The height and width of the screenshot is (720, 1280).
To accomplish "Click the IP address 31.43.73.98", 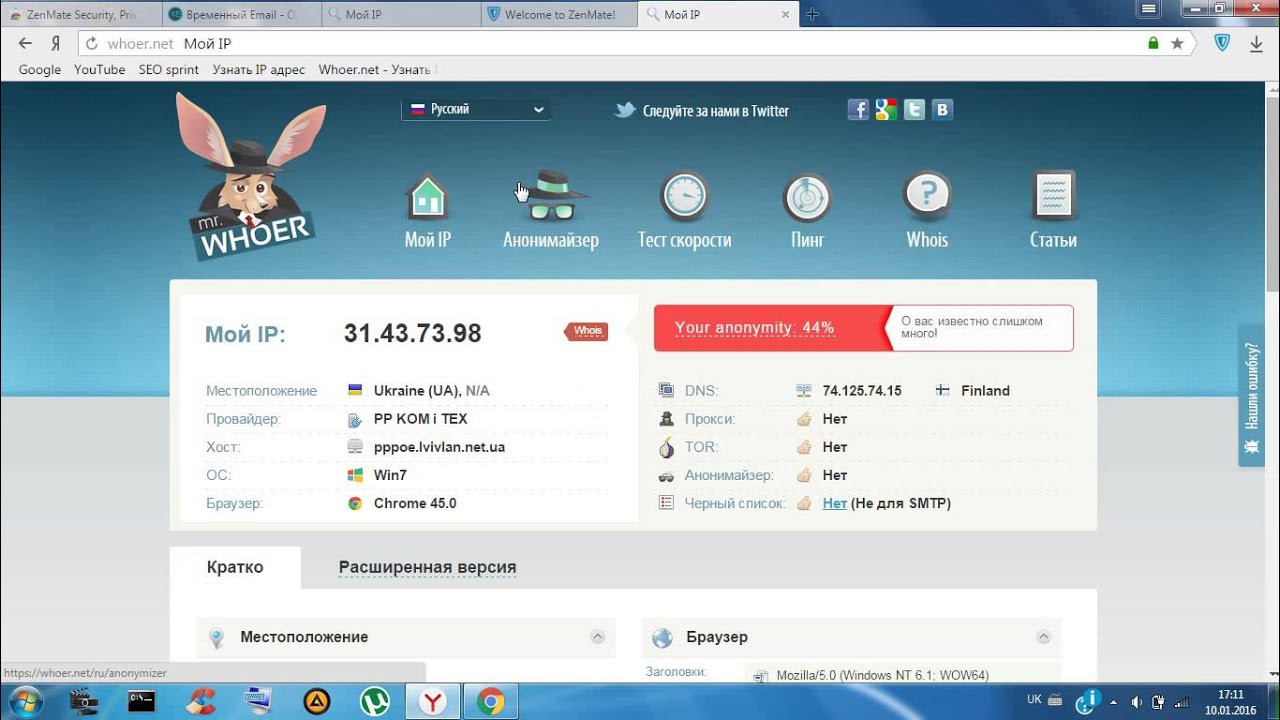I will pos(413,333).
